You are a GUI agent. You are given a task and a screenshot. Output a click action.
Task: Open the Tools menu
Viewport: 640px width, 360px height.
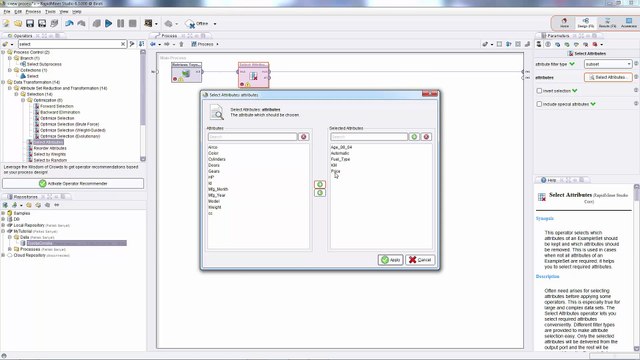pos(50,12)
